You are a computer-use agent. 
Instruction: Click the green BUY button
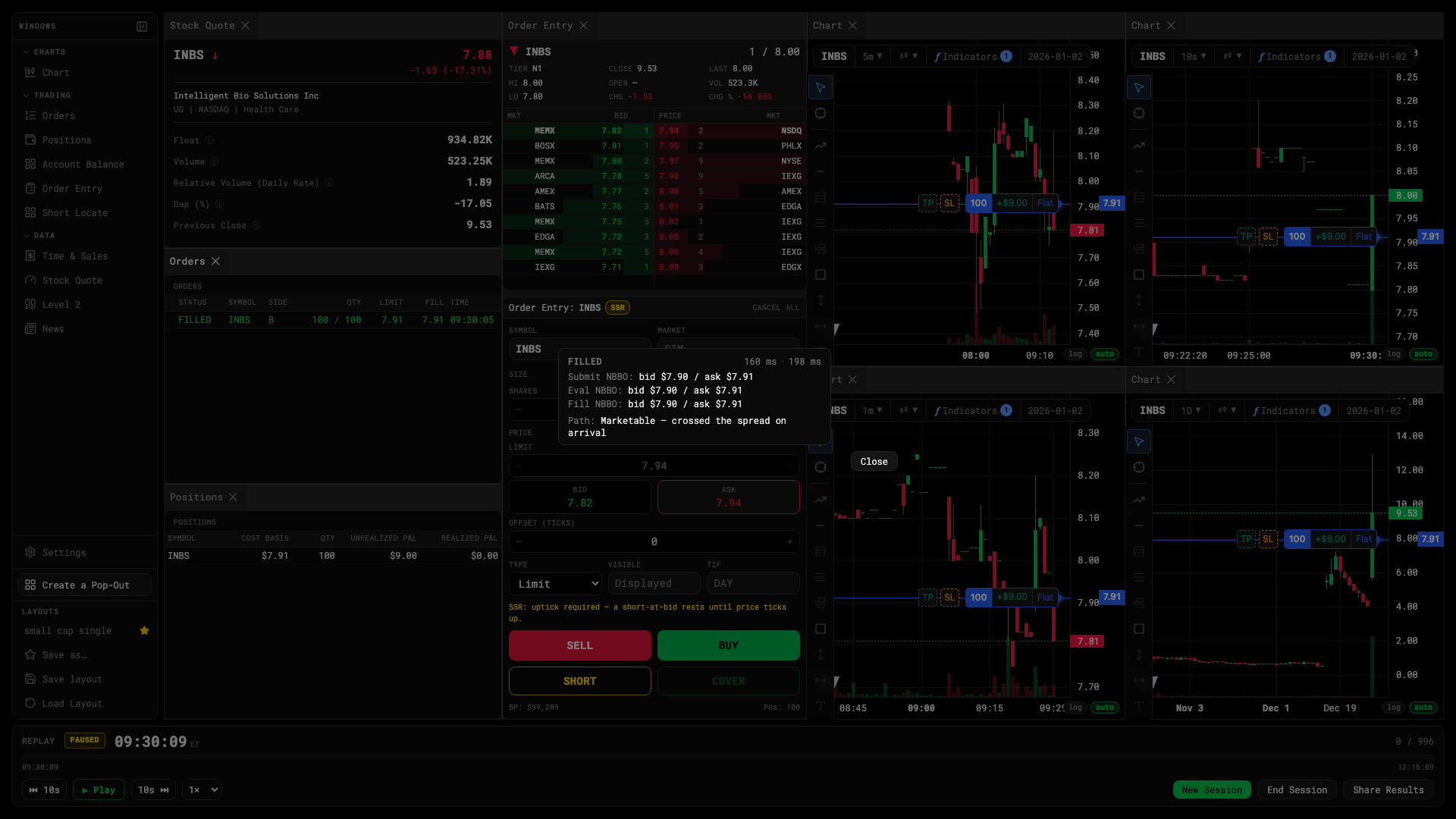click(729, 645)
